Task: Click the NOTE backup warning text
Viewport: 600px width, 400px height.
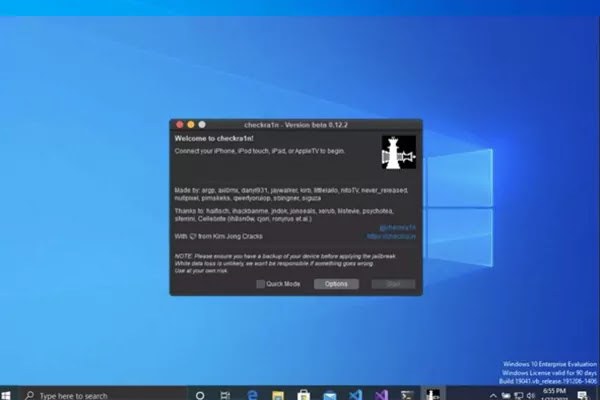Action: click(x=285, y=263)
